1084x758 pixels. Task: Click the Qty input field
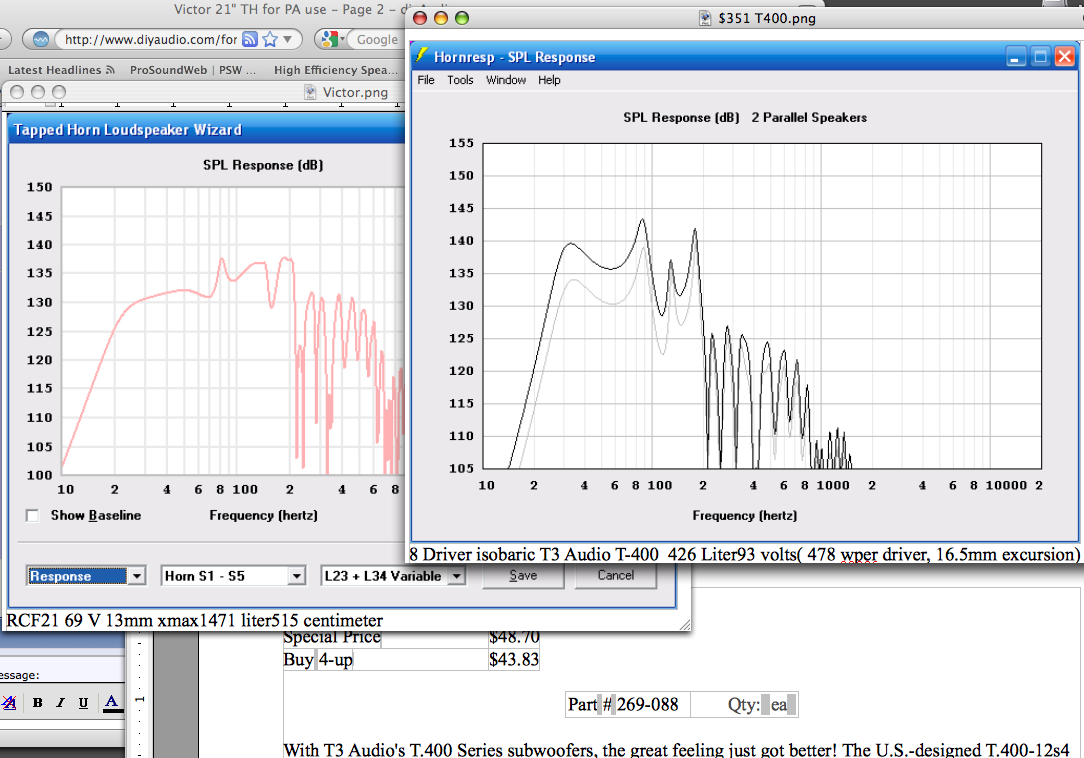click(778, 705)
